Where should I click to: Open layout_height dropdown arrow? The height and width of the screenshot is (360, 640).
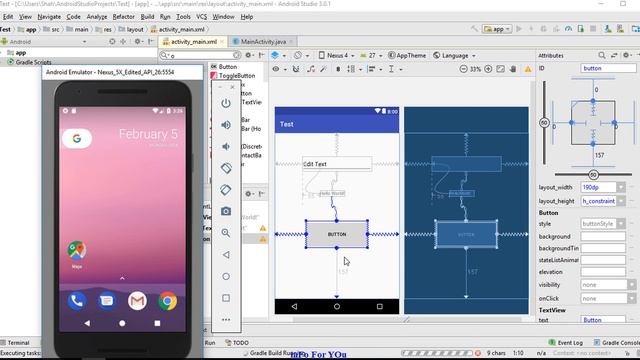pos(621,201)
